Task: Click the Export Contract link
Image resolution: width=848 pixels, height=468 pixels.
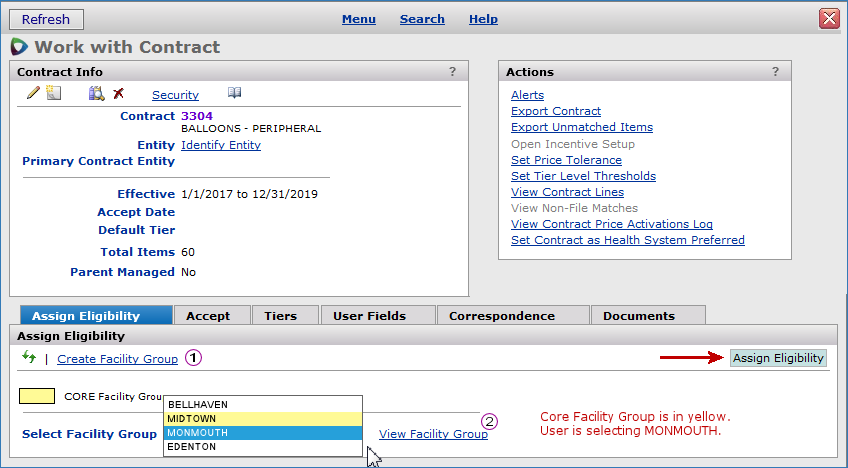Action: pos(555,111)
